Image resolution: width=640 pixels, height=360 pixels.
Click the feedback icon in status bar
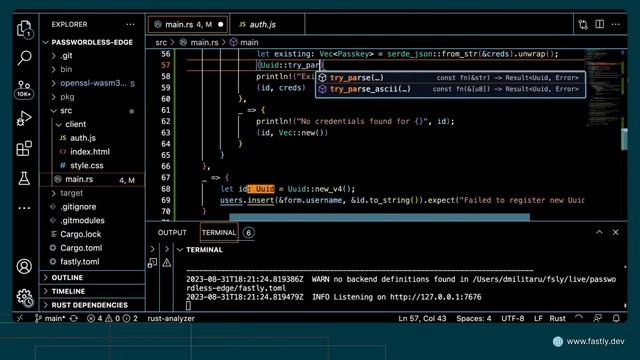click(x=598, y=318)
